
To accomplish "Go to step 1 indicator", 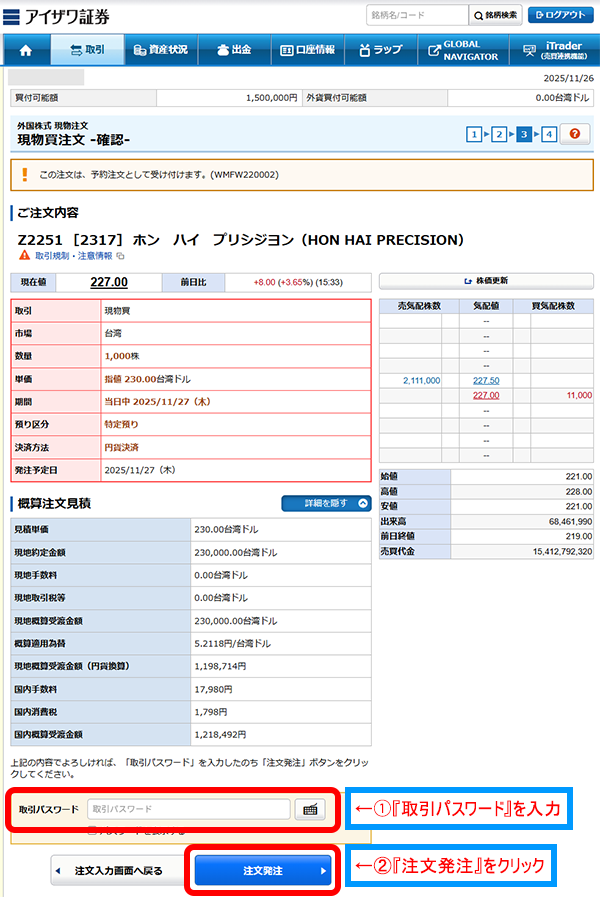I will (474, 134).
